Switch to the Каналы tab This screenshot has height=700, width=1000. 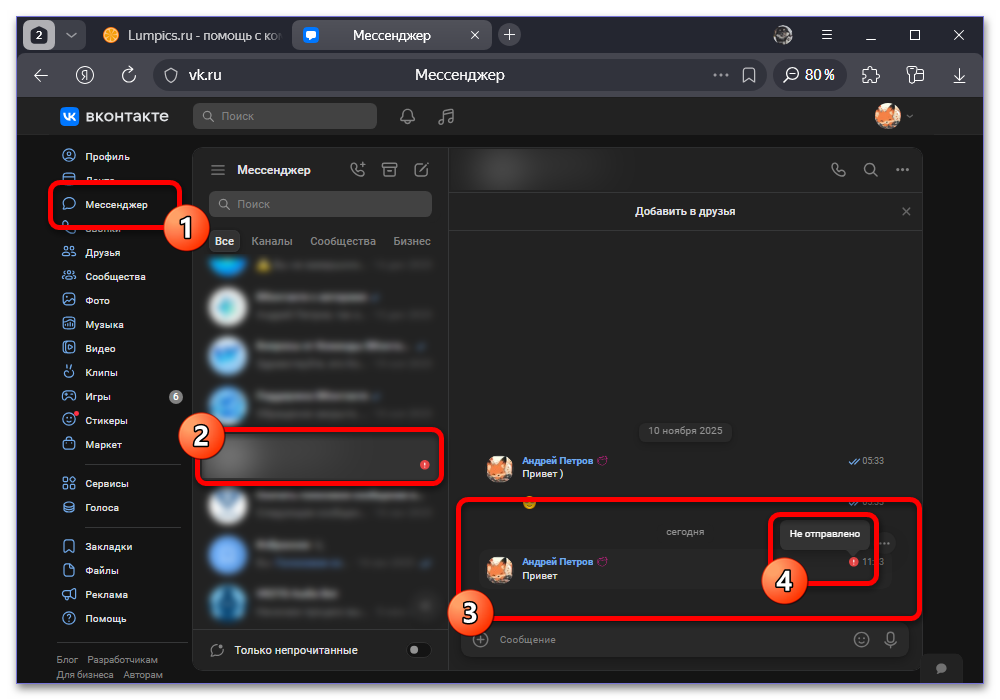tap(272, 241)
